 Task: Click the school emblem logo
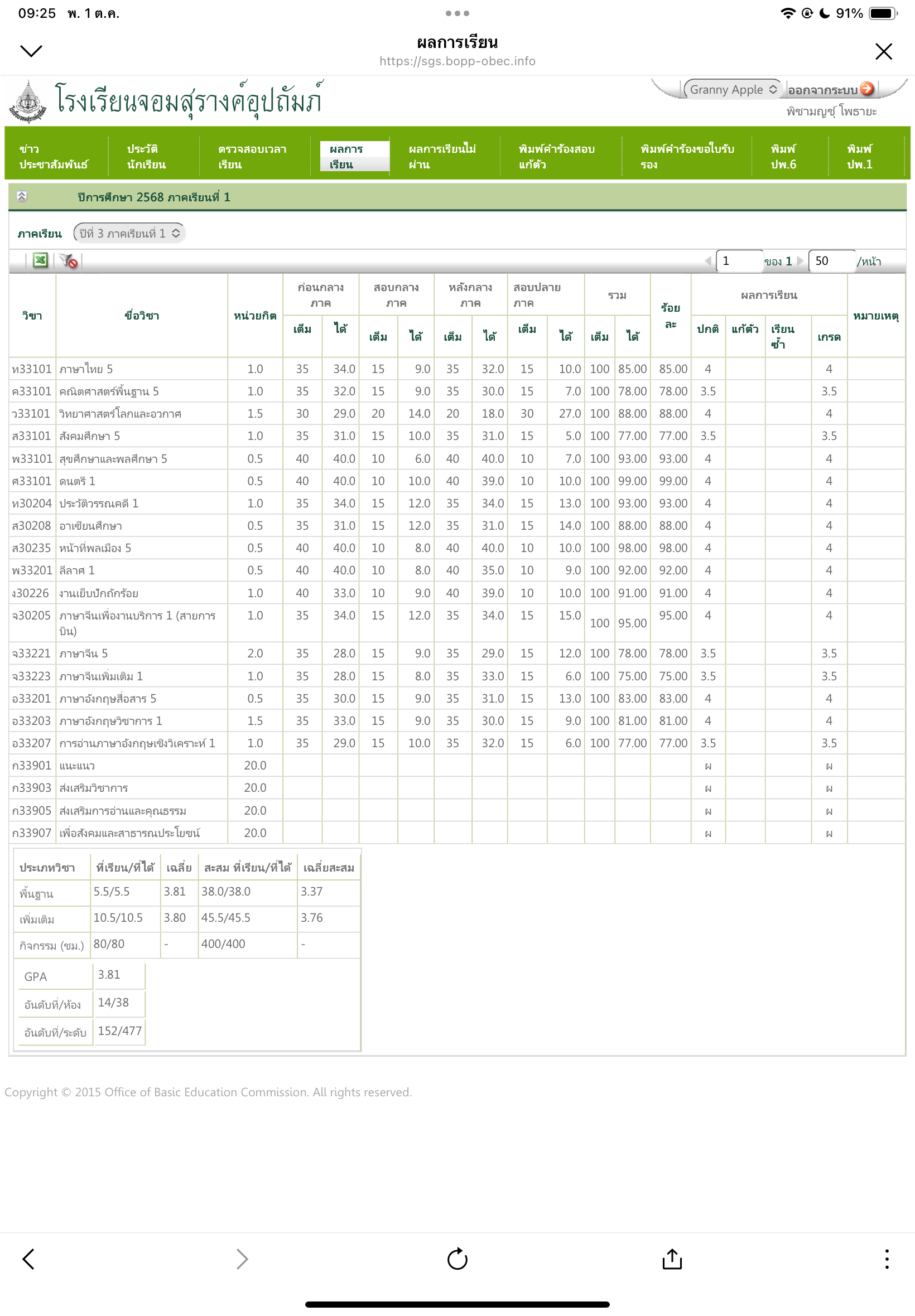27,102
